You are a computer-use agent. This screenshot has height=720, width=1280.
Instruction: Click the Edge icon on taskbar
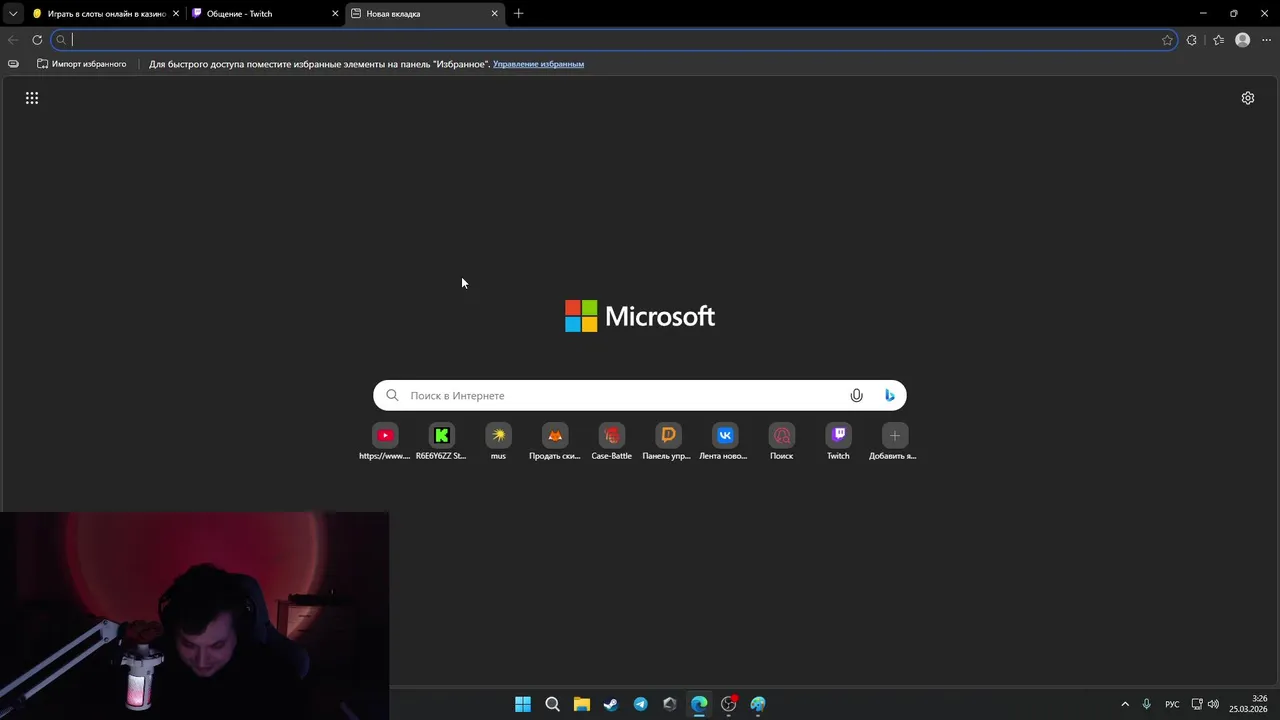coord(699,704)
